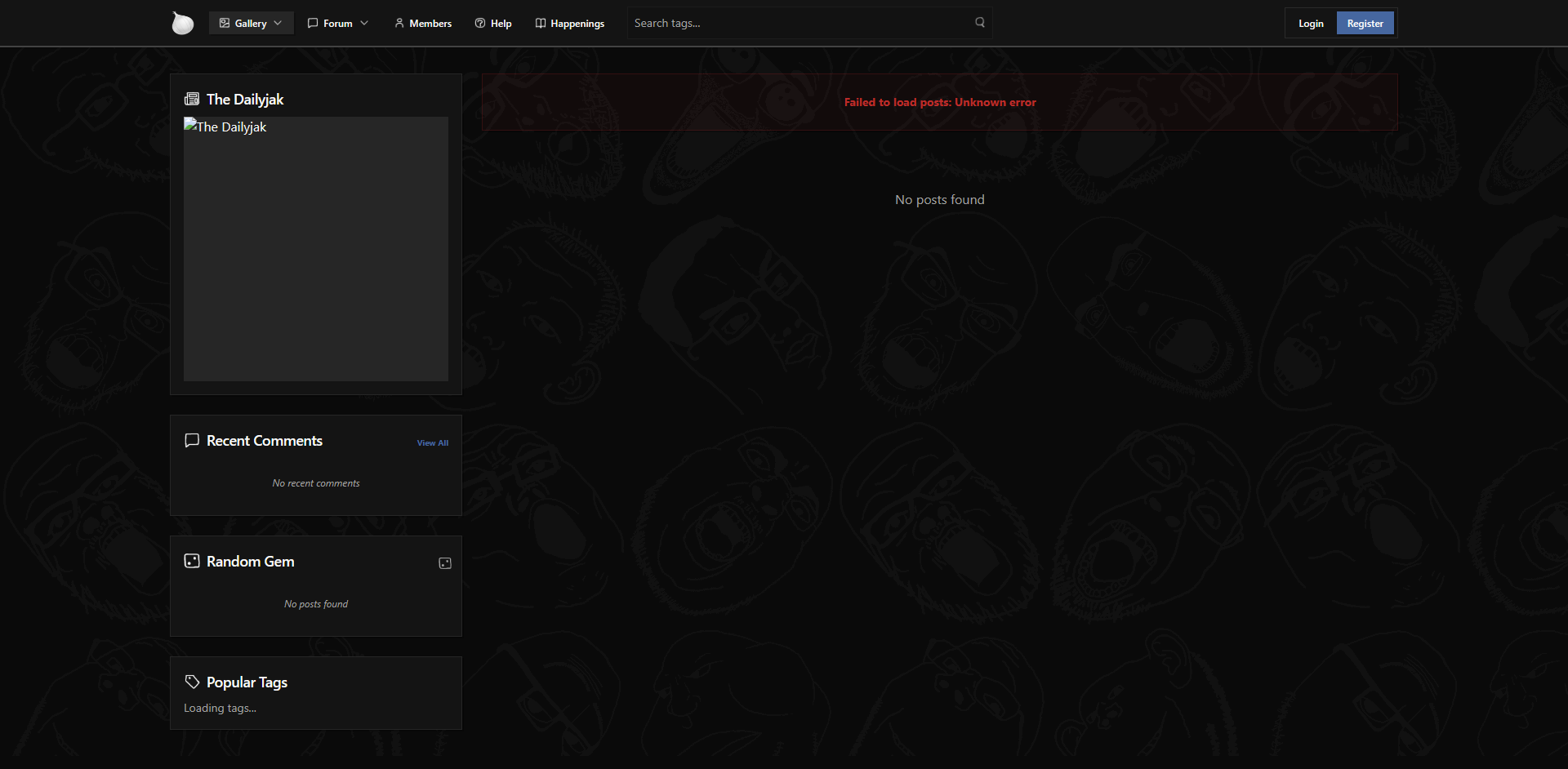Expand the Gallery dropdown chevron
The height and width of the screenshot is (769, 1568).
tap(278, 24)
